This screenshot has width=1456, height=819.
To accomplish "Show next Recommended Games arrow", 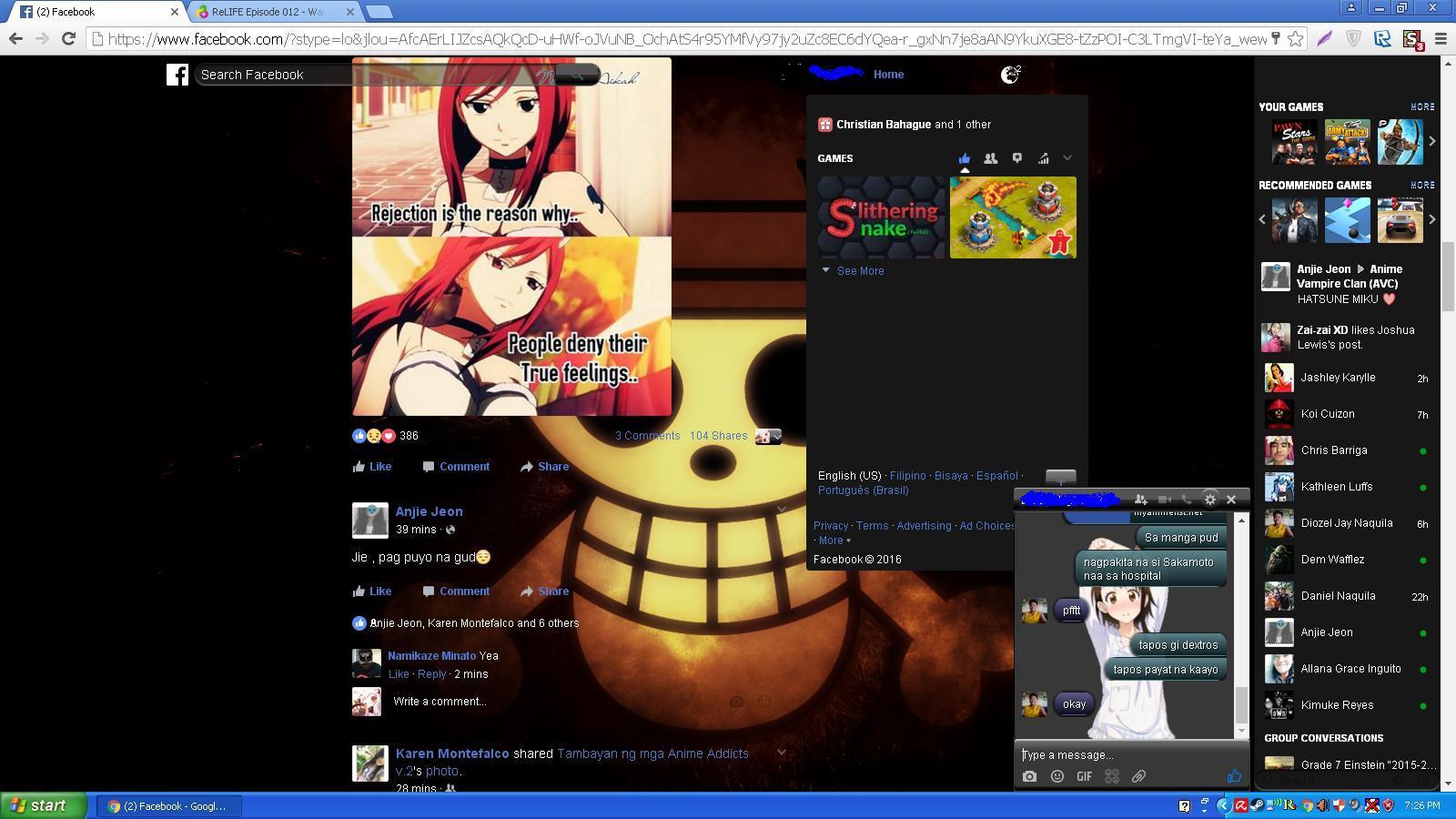I will pyautogui.click(x=1432, y=219).
